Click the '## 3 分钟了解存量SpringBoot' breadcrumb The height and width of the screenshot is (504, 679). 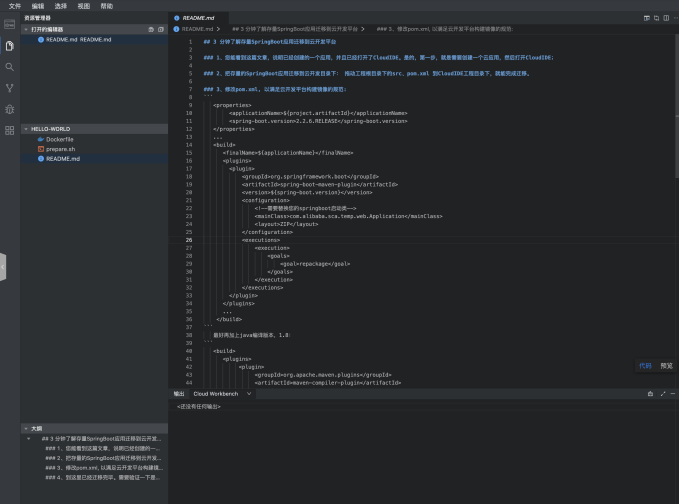[295, 29]
